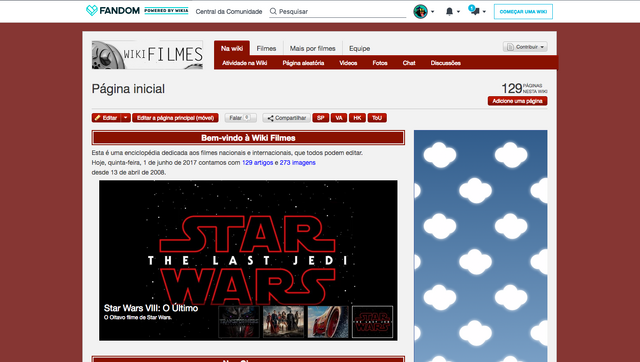The image size is (640, 362).
Task: Click the Editar button
Action: click(106, 118)
